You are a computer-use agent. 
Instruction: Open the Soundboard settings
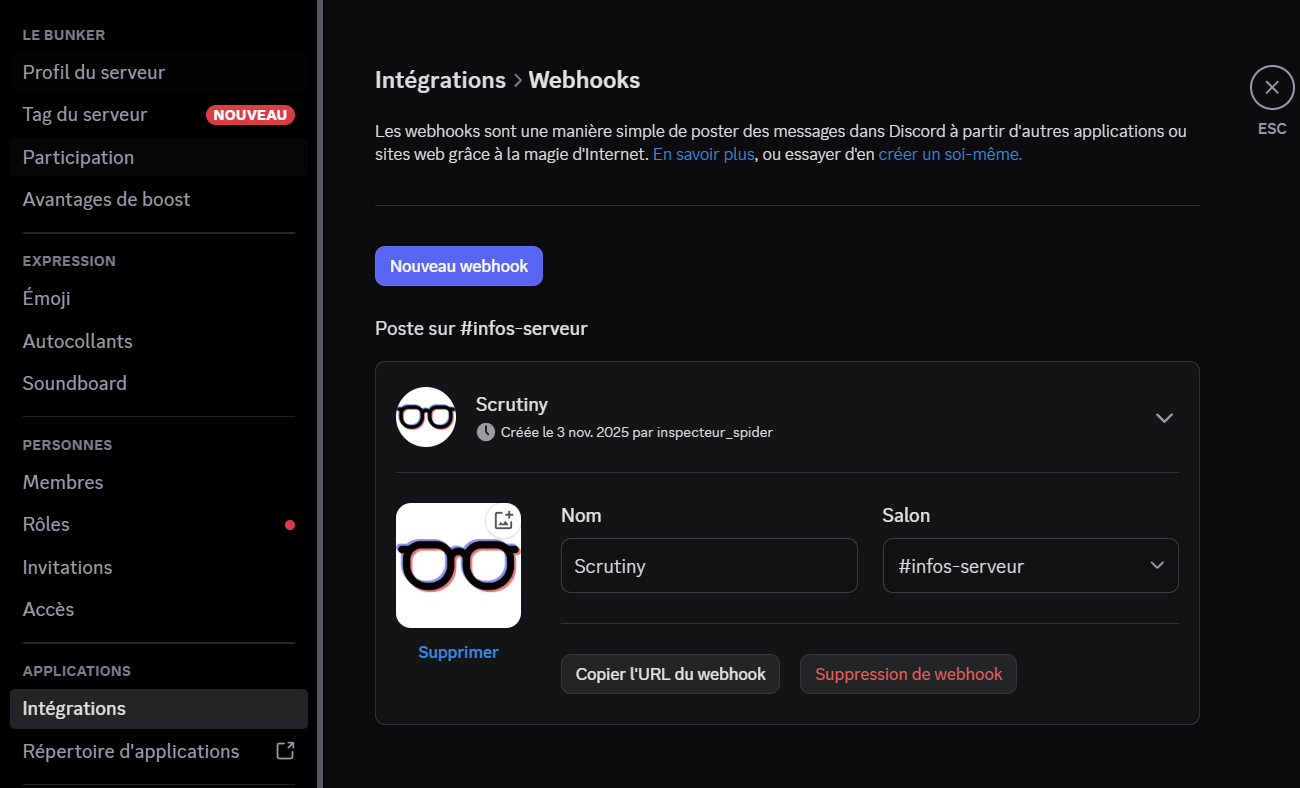click(75, 383)
